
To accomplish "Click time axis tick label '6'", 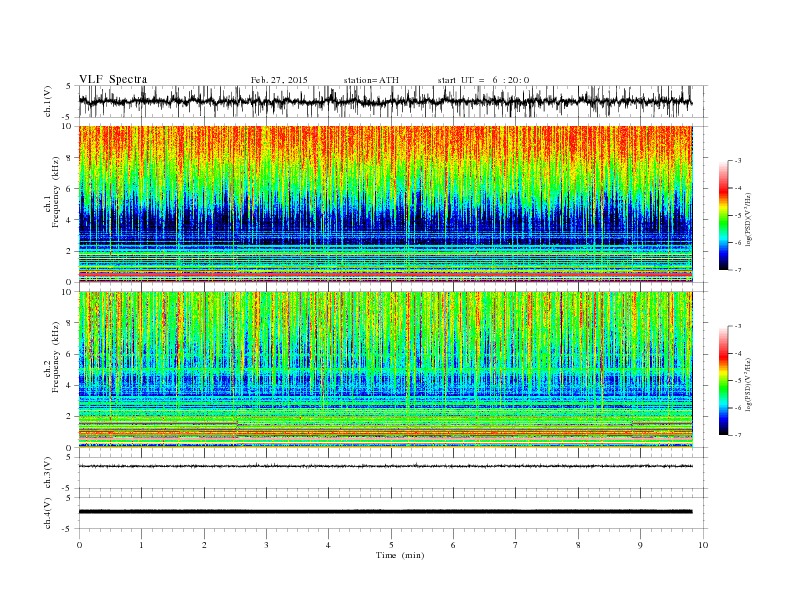I will 453,545.
